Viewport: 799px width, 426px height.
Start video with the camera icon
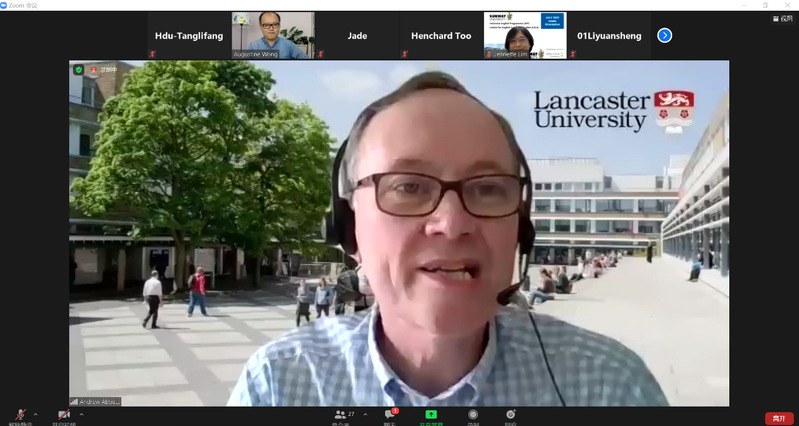pyautogui.click(x=64, y=415)
